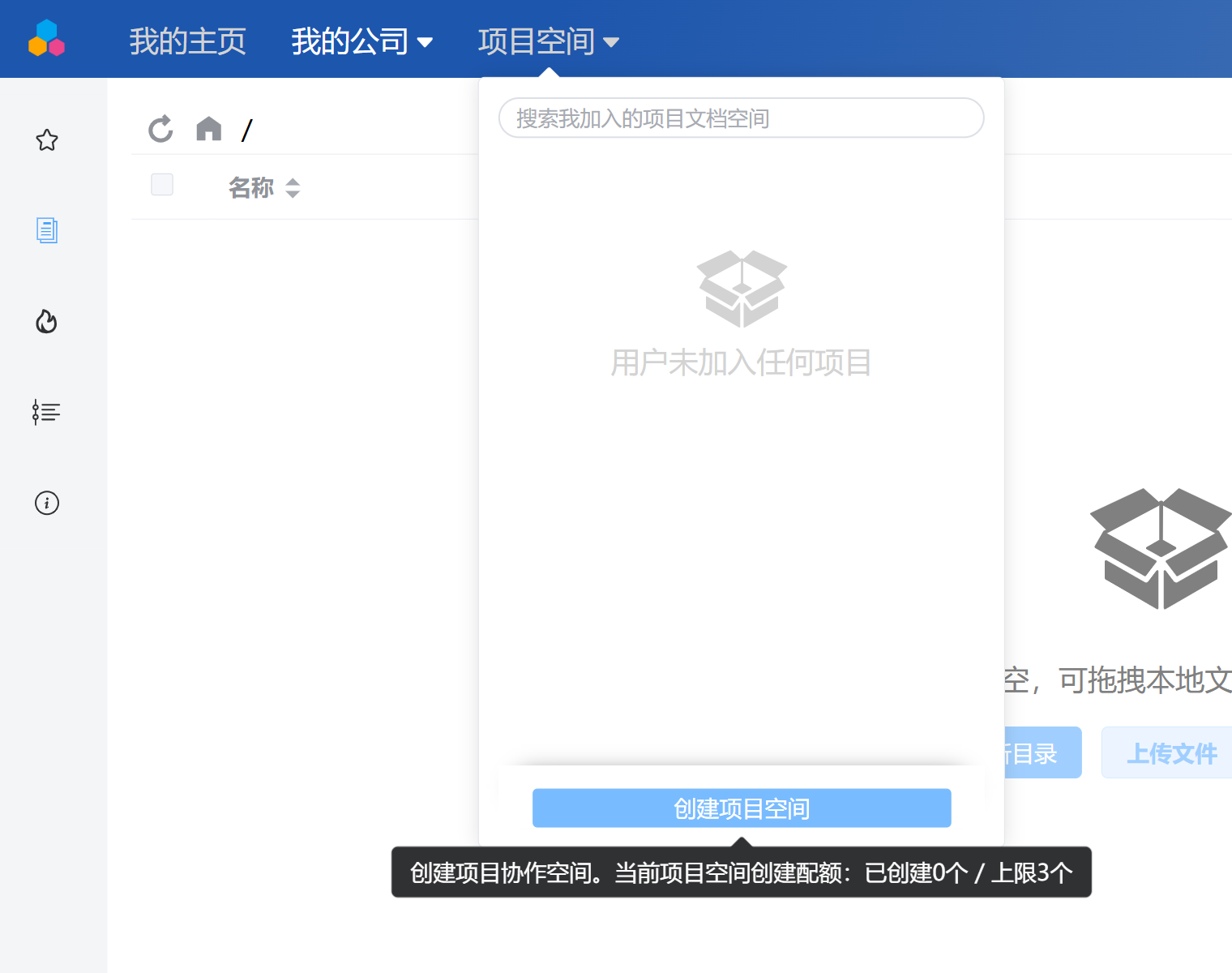Viewport: 1232px width, 973px height.
Task: Click the 用户未加入任何项目 message
Action: point(742,362)
